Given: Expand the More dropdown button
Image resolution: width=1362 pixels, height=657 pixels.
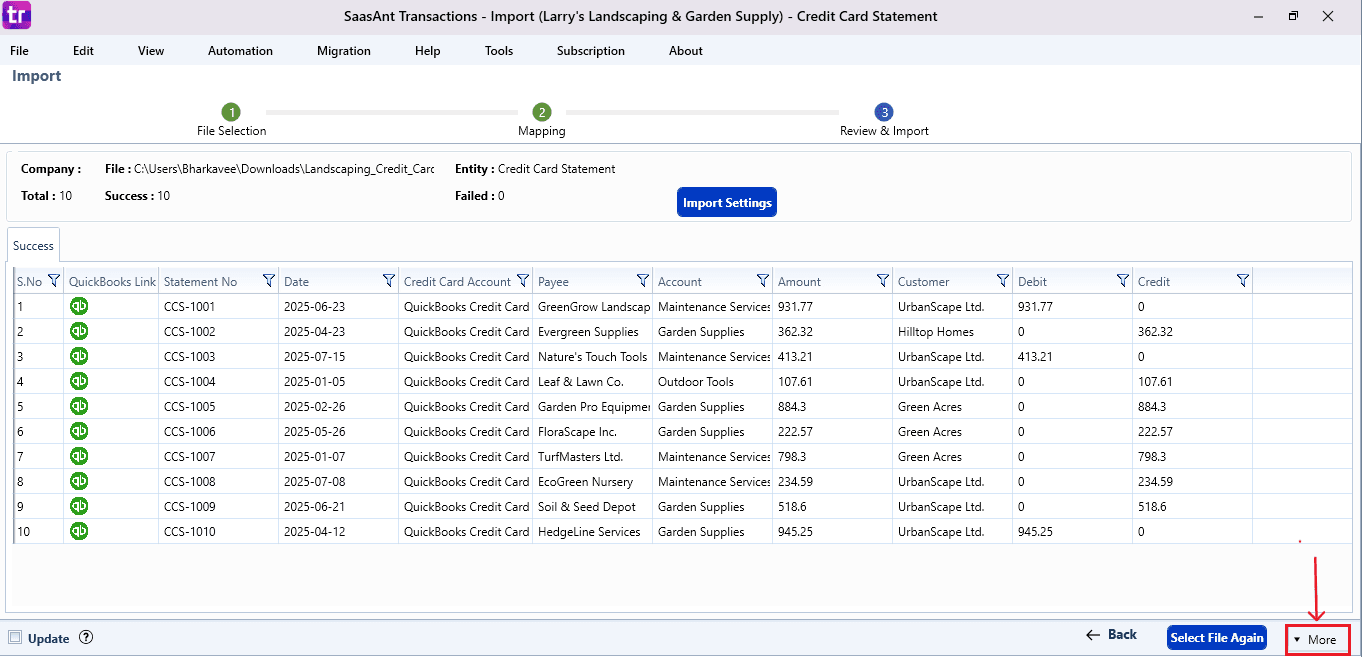Looking at the screenshot, I should [1317, 639].
